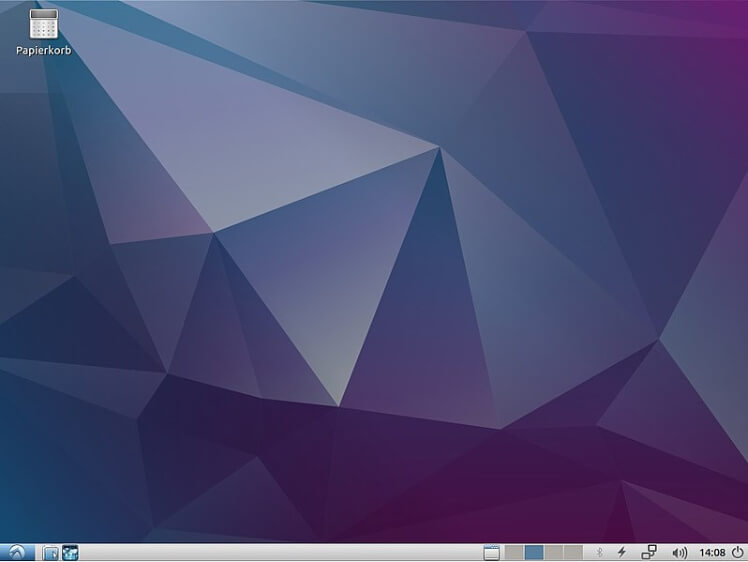Open the Lubuntu start menu button
The height and width of the screenshot is (562, 748).
(17, 552)
